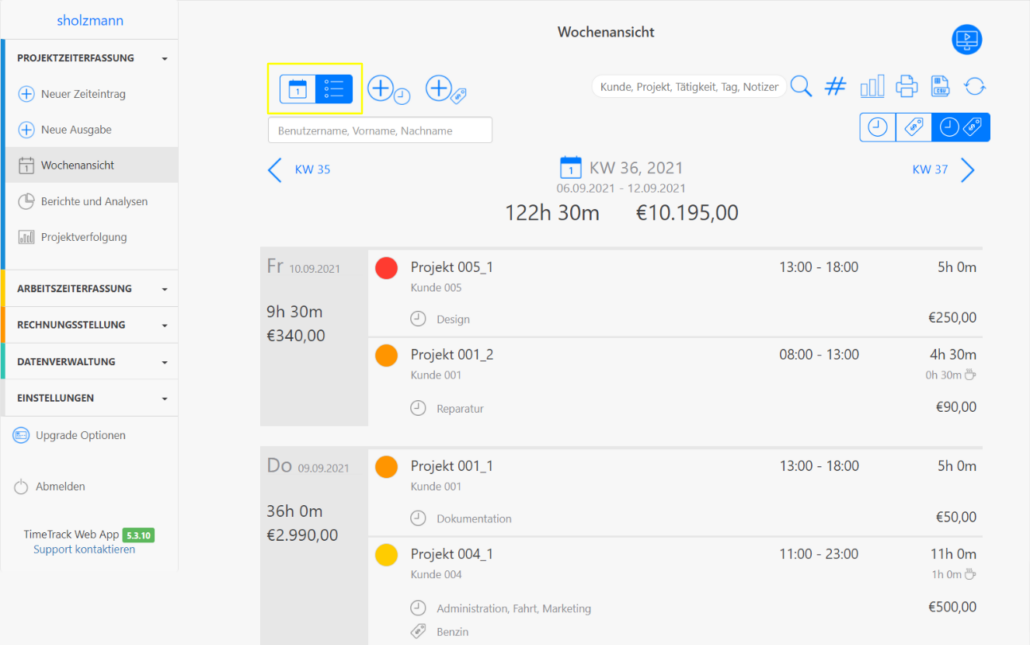Open the bar chart statistics icon
1030x645 pixels.
872,87
